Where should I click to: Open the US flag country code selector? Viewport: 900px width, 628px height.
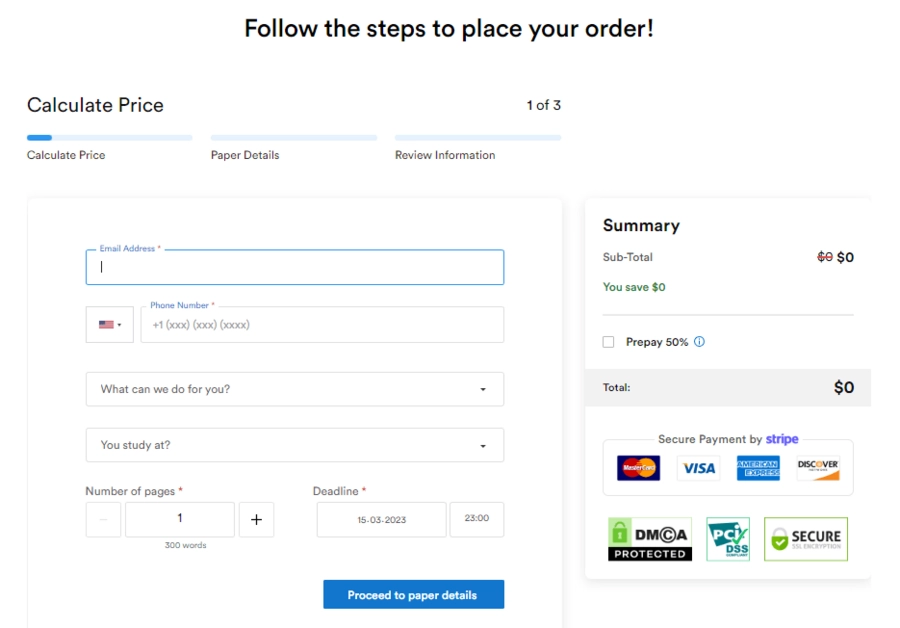pos(110,324)
